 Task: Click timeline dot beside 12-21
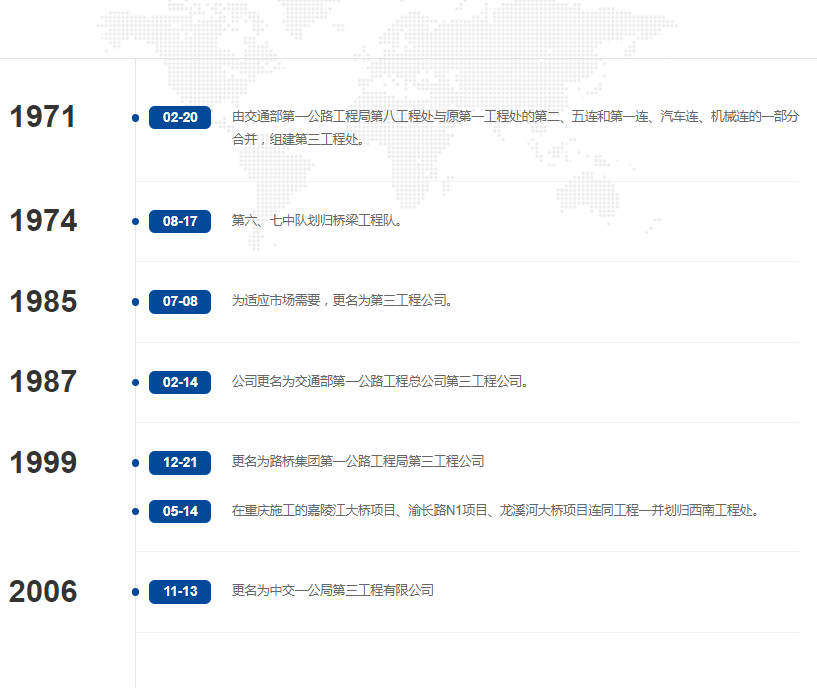point(135,463)
